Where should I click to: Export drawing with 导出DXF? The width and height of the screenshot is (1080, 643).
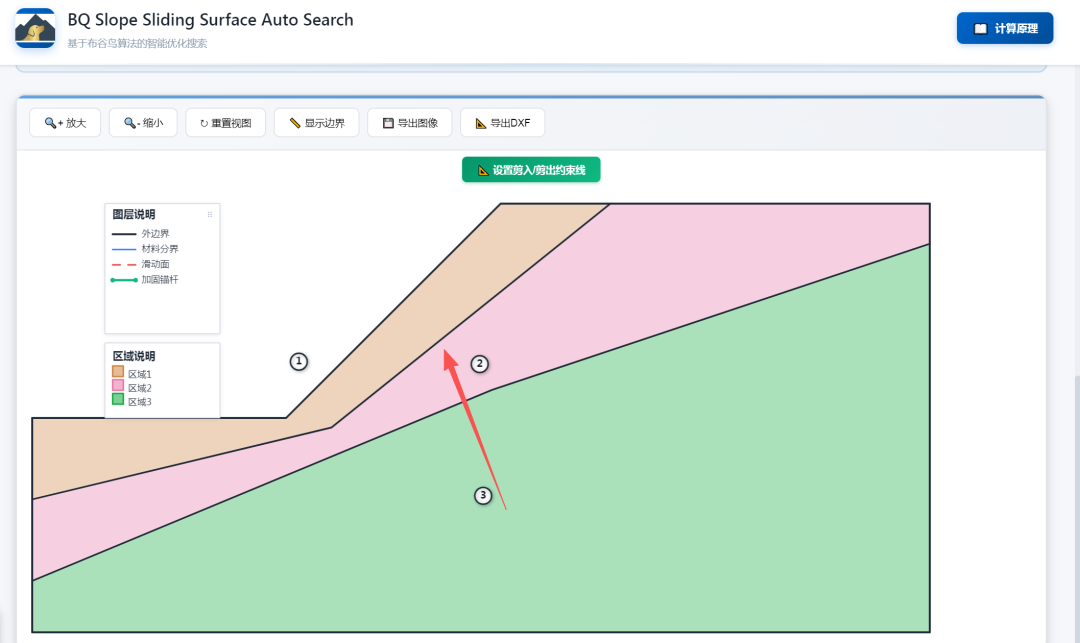click(503, 123)
